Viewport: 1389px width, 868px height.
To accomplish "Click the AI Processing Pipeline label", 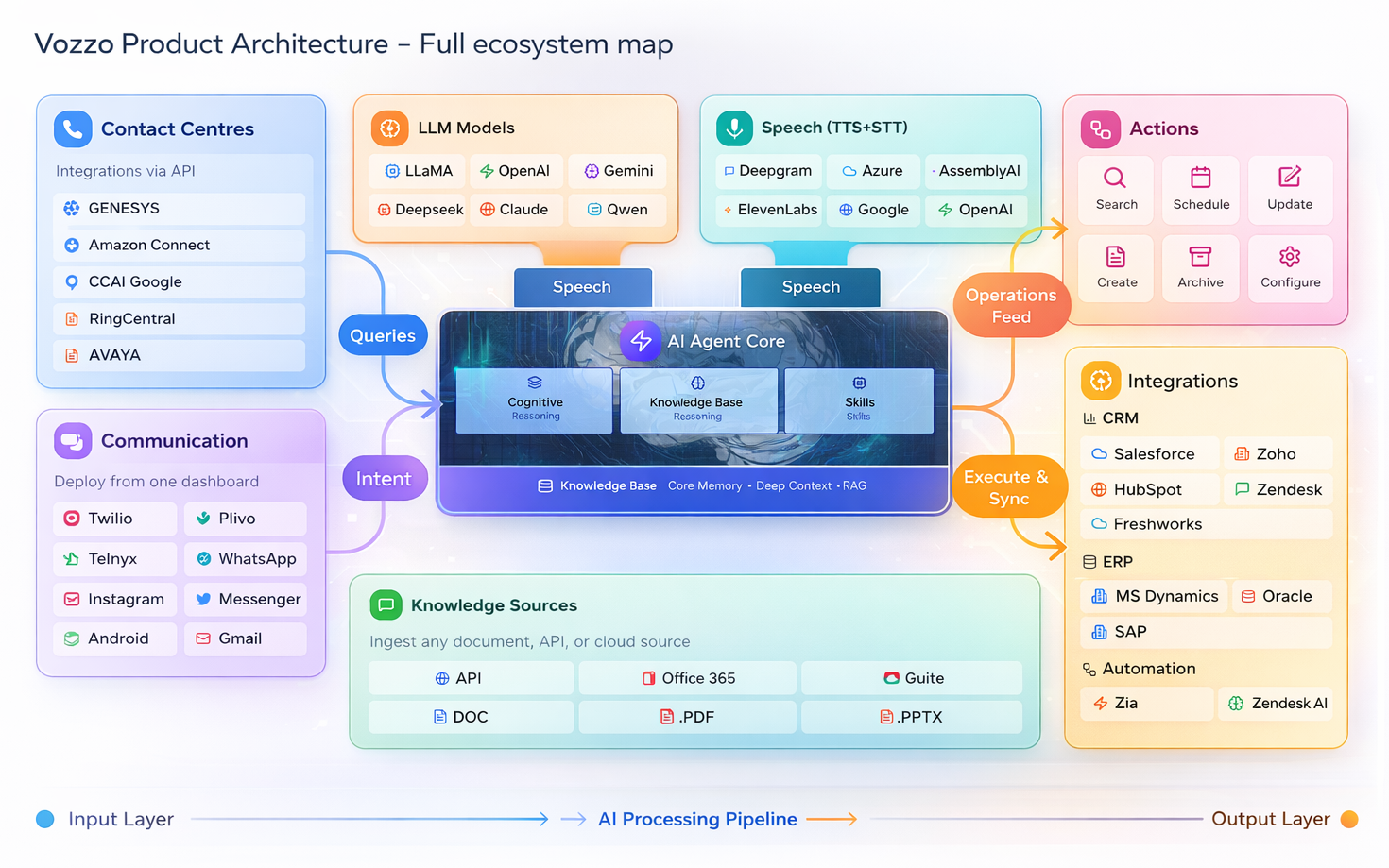I will click(697, 820).
